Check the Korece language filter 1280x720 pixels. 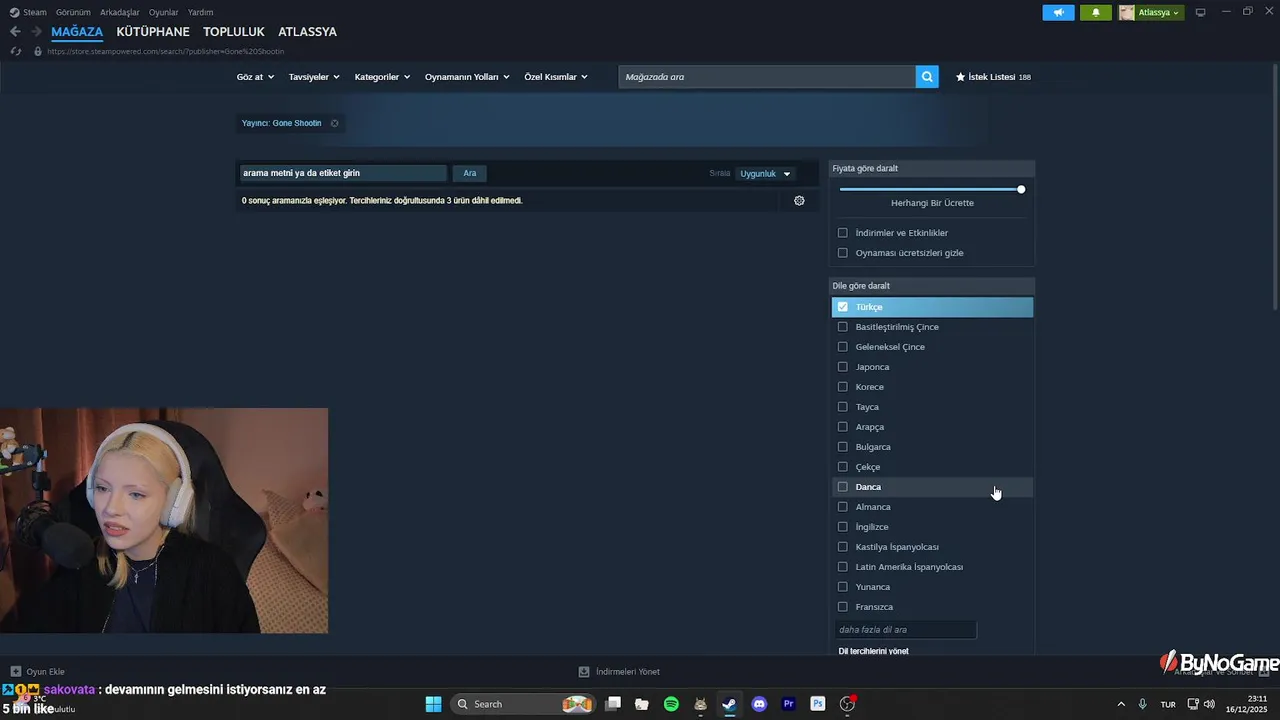point(843,387)
